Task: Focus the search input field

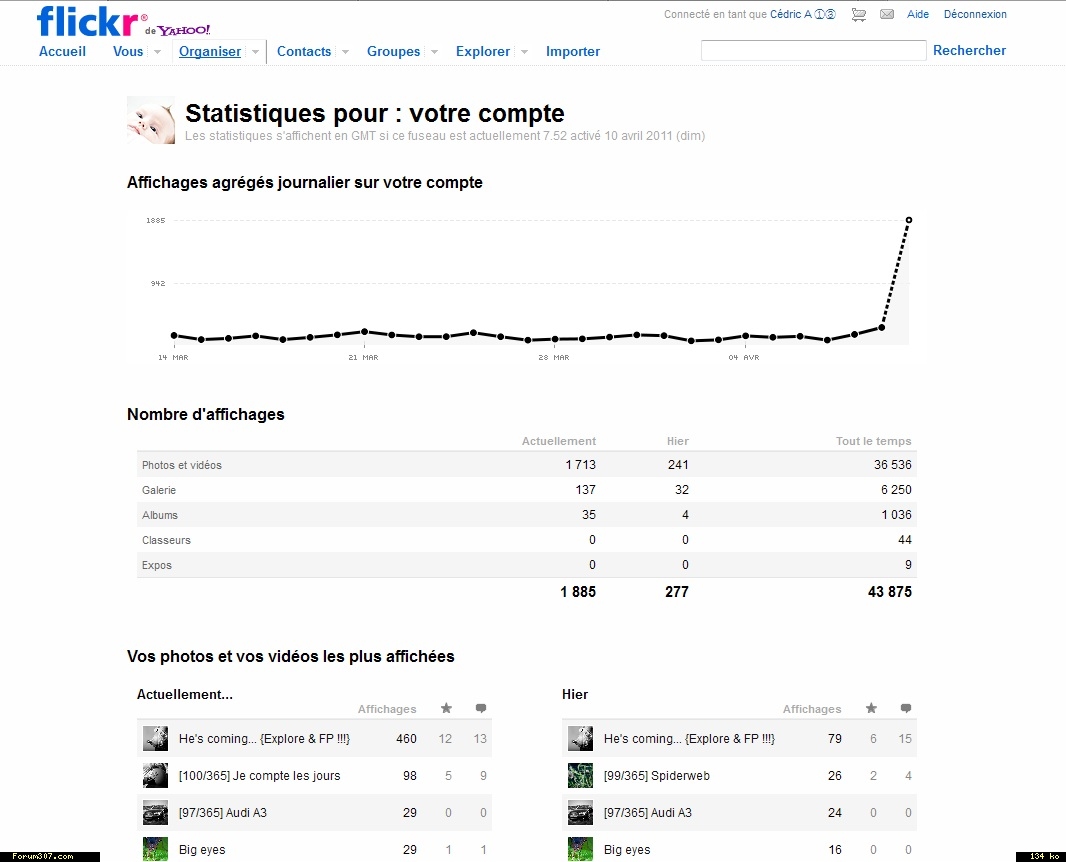Action: 813,51
